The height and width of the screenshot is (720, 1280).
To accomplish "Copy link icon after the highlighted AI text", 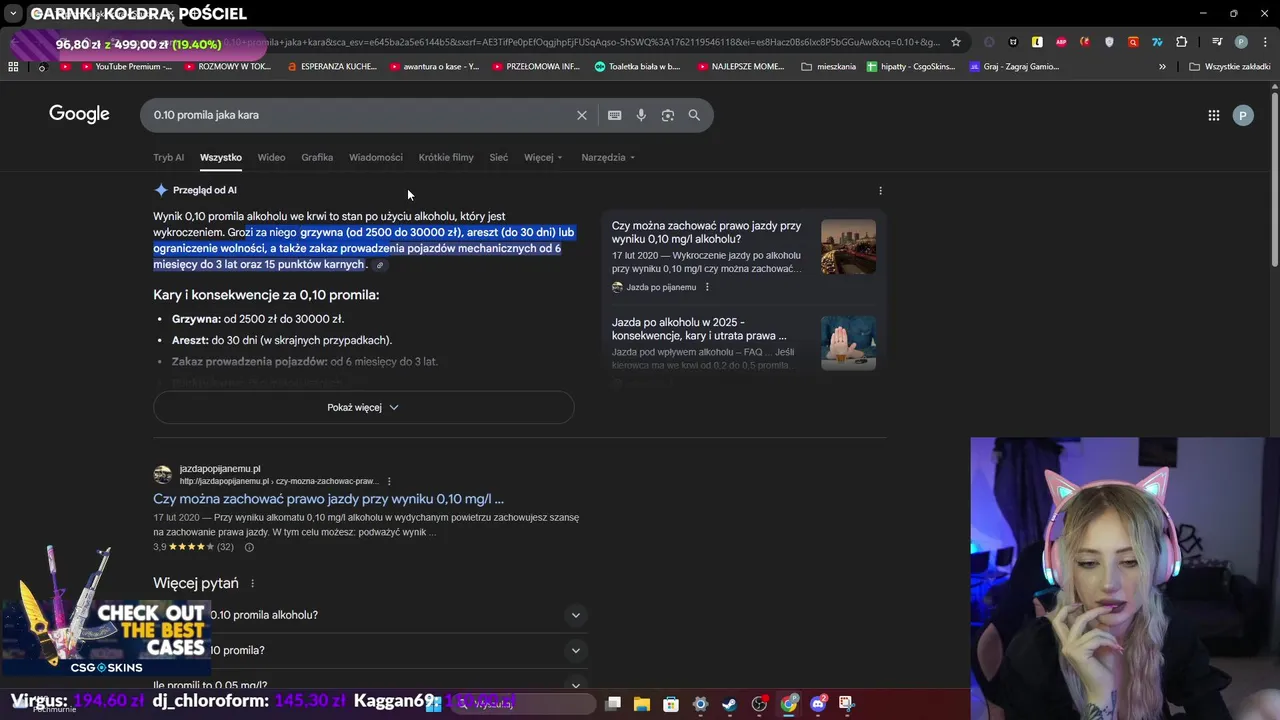I will (x=380, y=265).
